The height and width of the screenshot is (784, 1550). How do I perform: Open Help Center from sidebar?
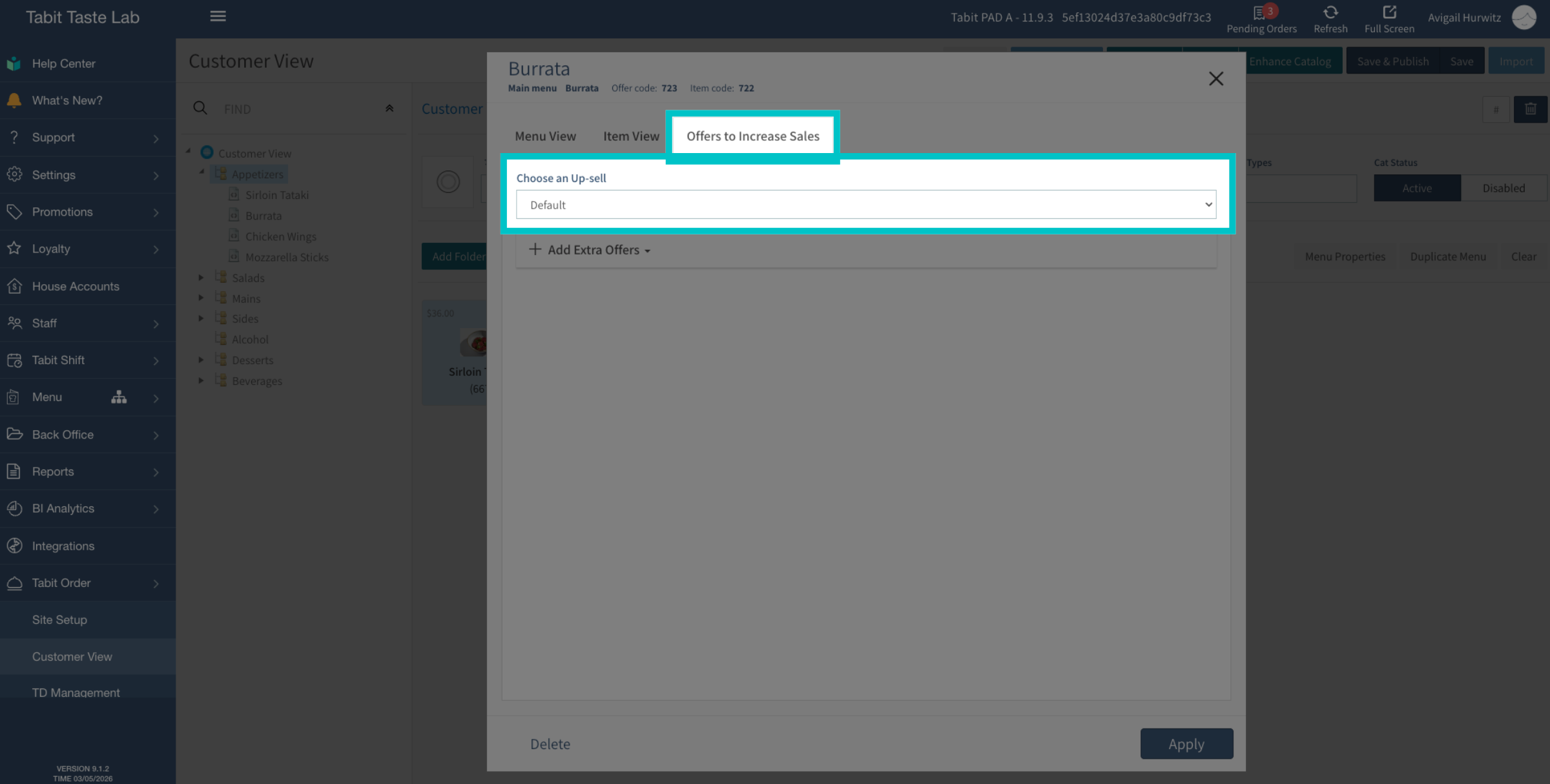click(88, 63)
